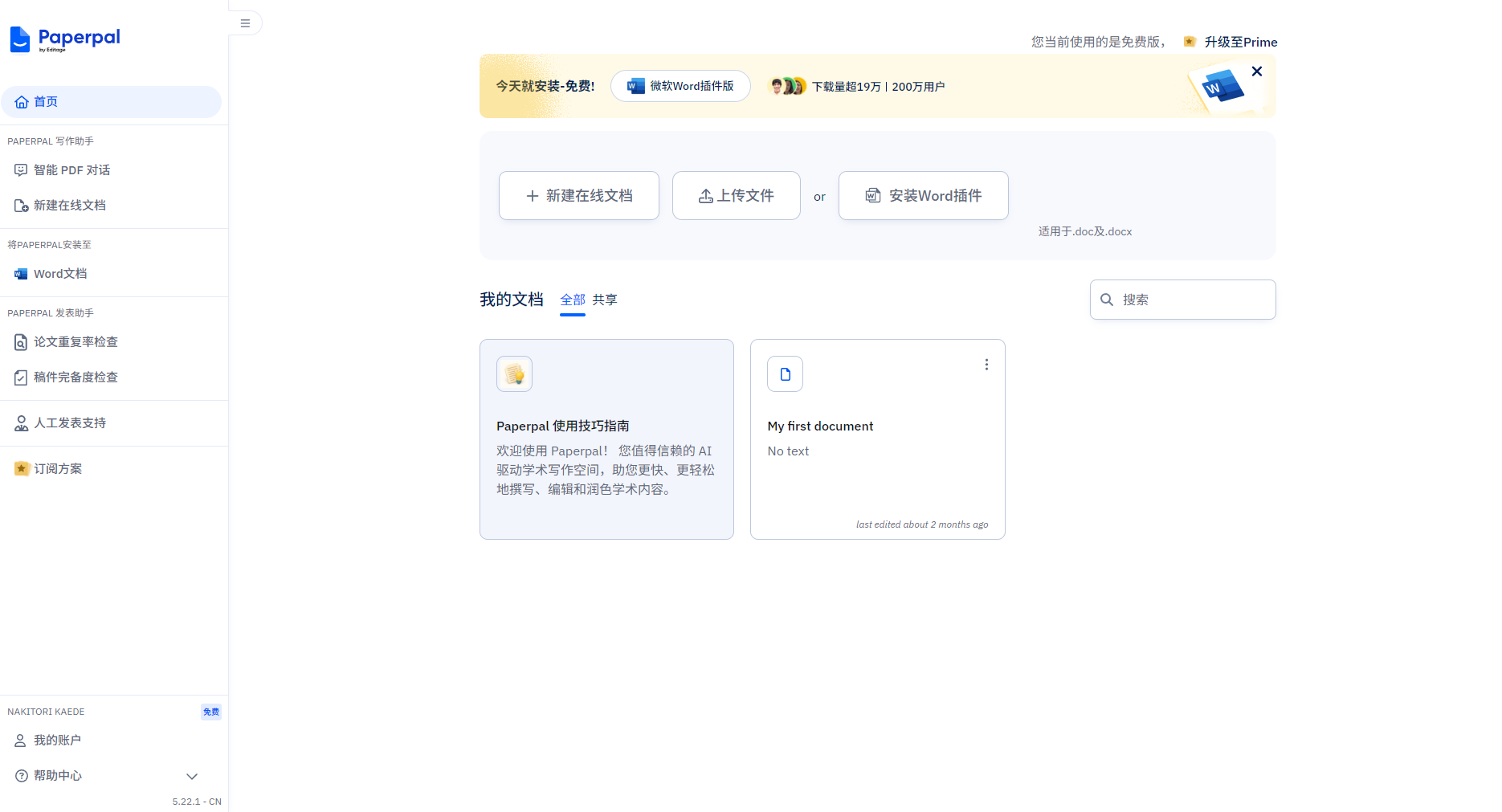This screenshot has width=1502, height=812.
Task: Click the 上传文件 button
Action: pos(737,196)
